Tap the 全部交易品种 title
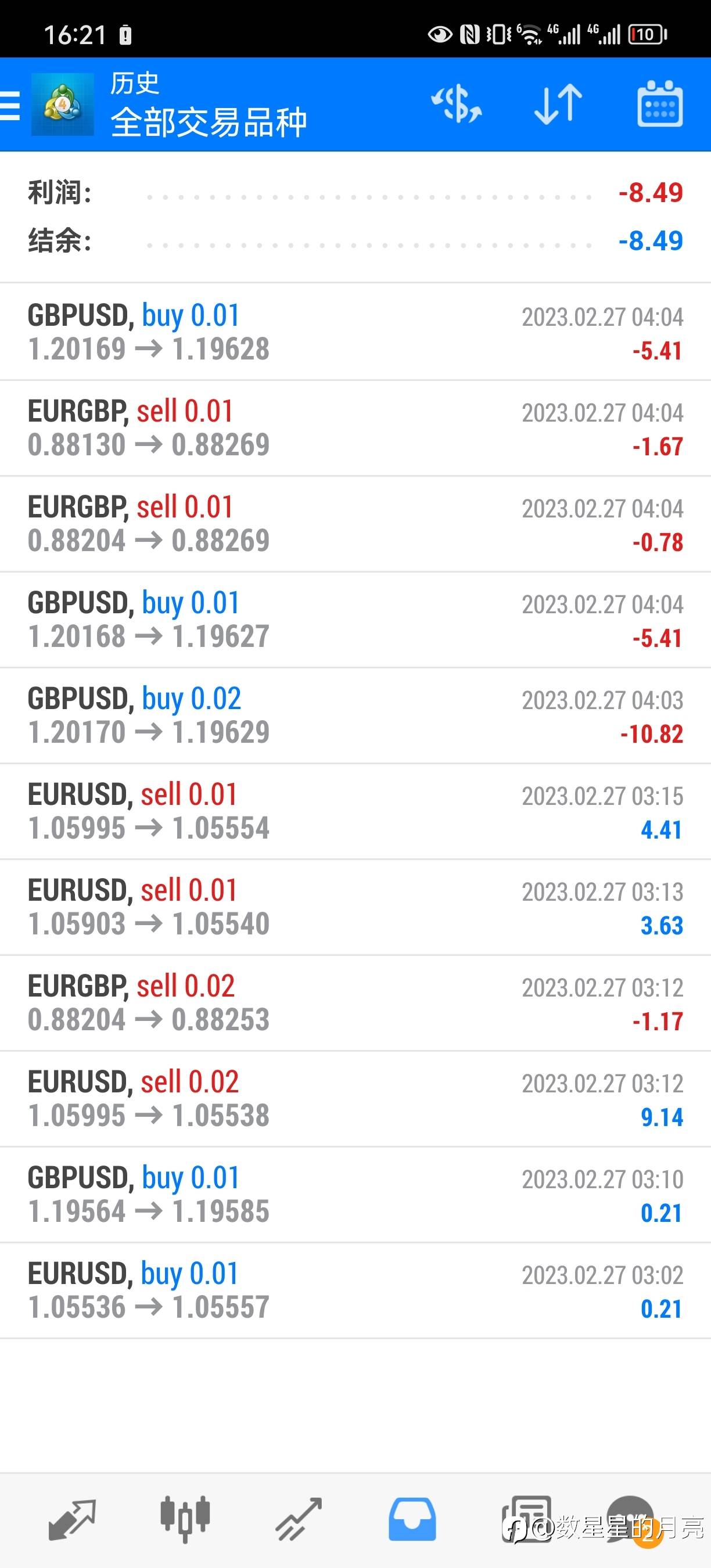 [x=209, y=123]
